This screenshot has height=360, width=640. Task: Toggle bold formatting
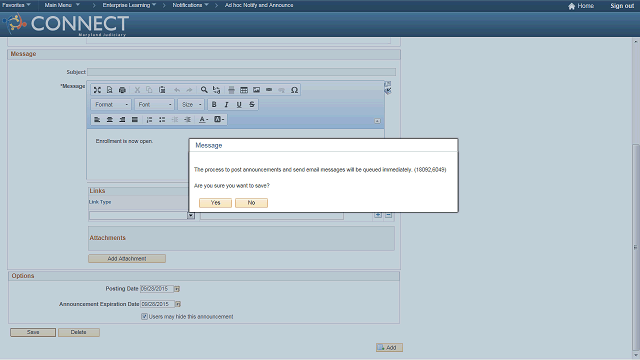214,104
